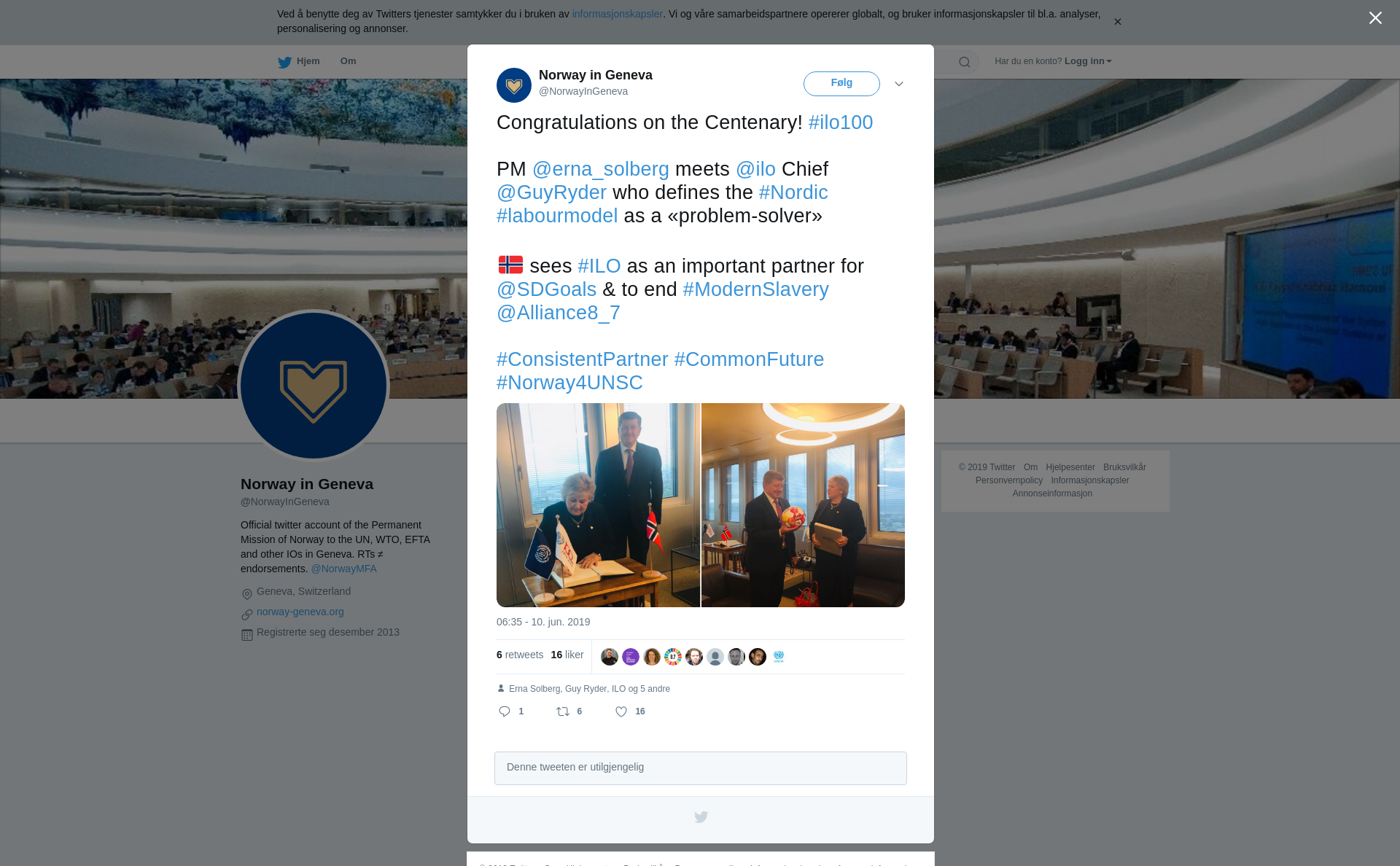Screen dimensions: 1400x866
Task: Retweet using the retweet arrows icon
Action: pos(563,711)
